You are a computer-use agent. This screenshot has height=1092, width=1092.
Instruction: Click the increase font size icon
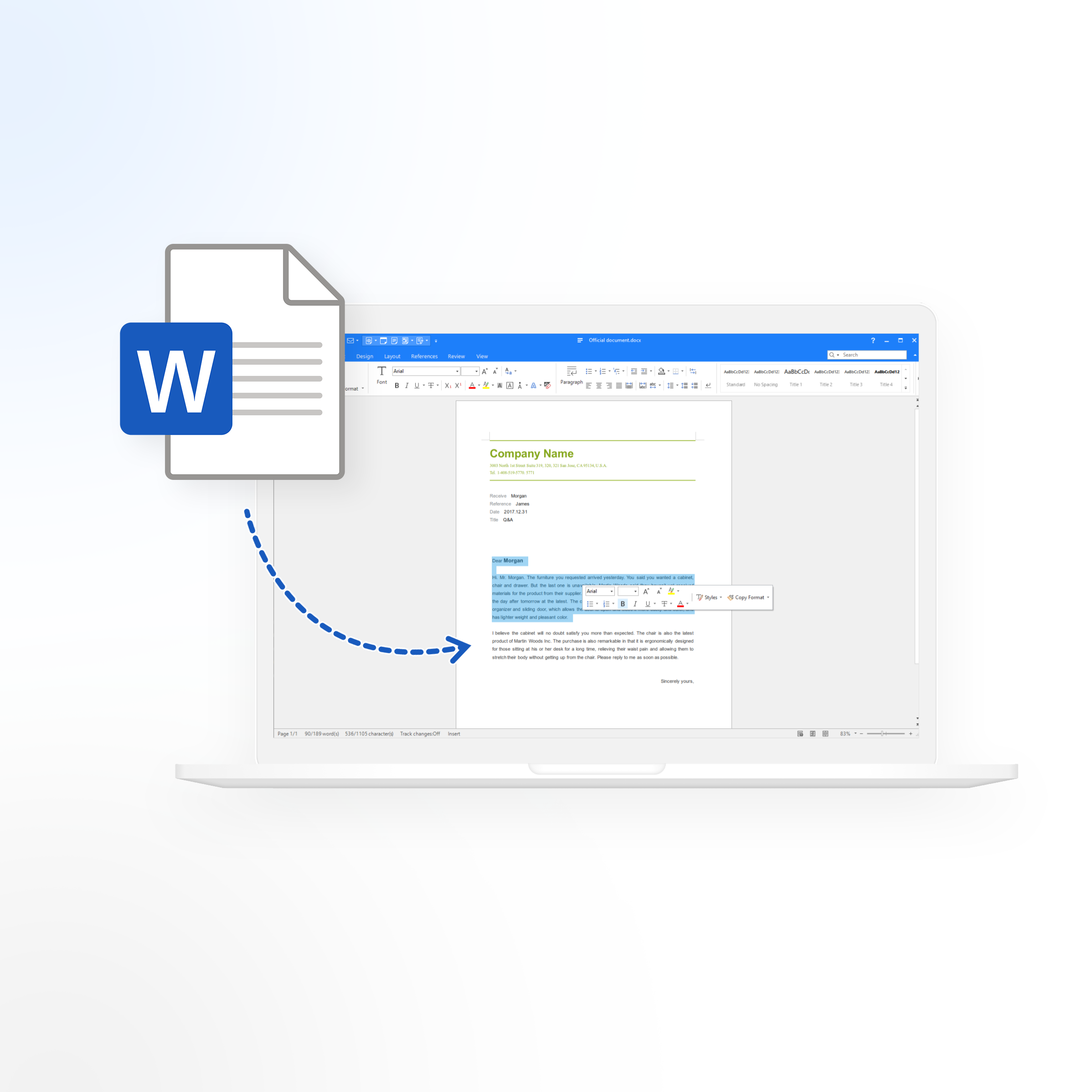(485, 369)
